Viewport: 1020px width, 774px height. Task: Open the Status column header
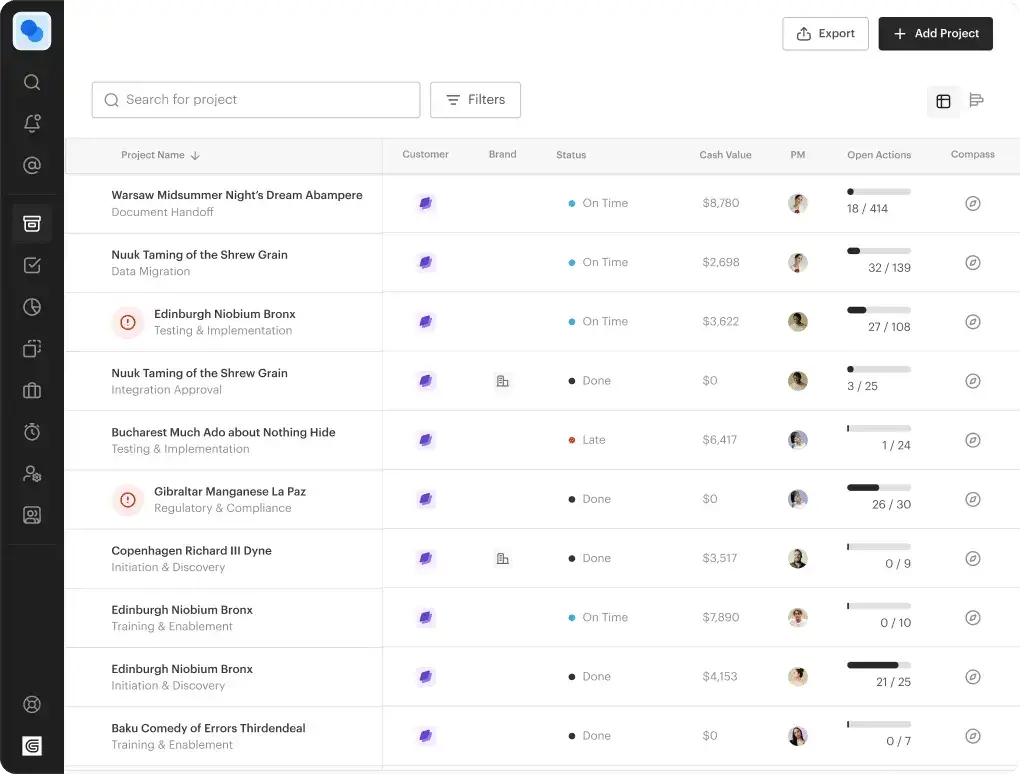tap(571, 155)
